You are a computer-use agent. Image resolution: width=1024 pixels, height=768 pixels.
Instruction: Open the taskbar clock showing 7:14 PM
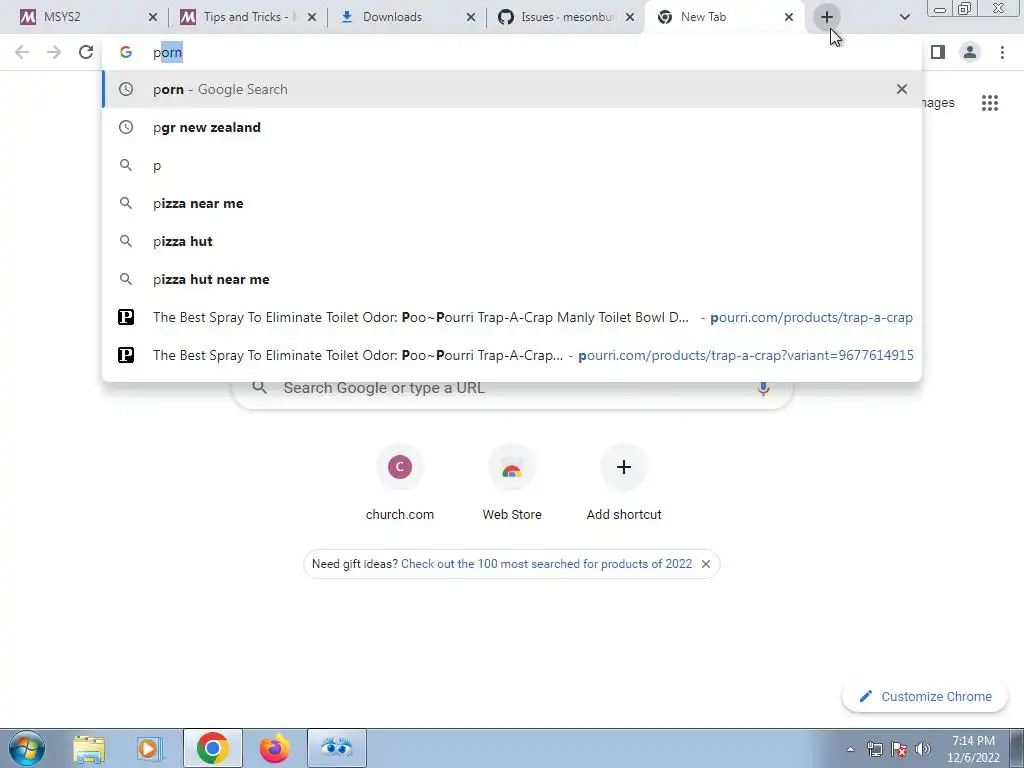[973, 749]
